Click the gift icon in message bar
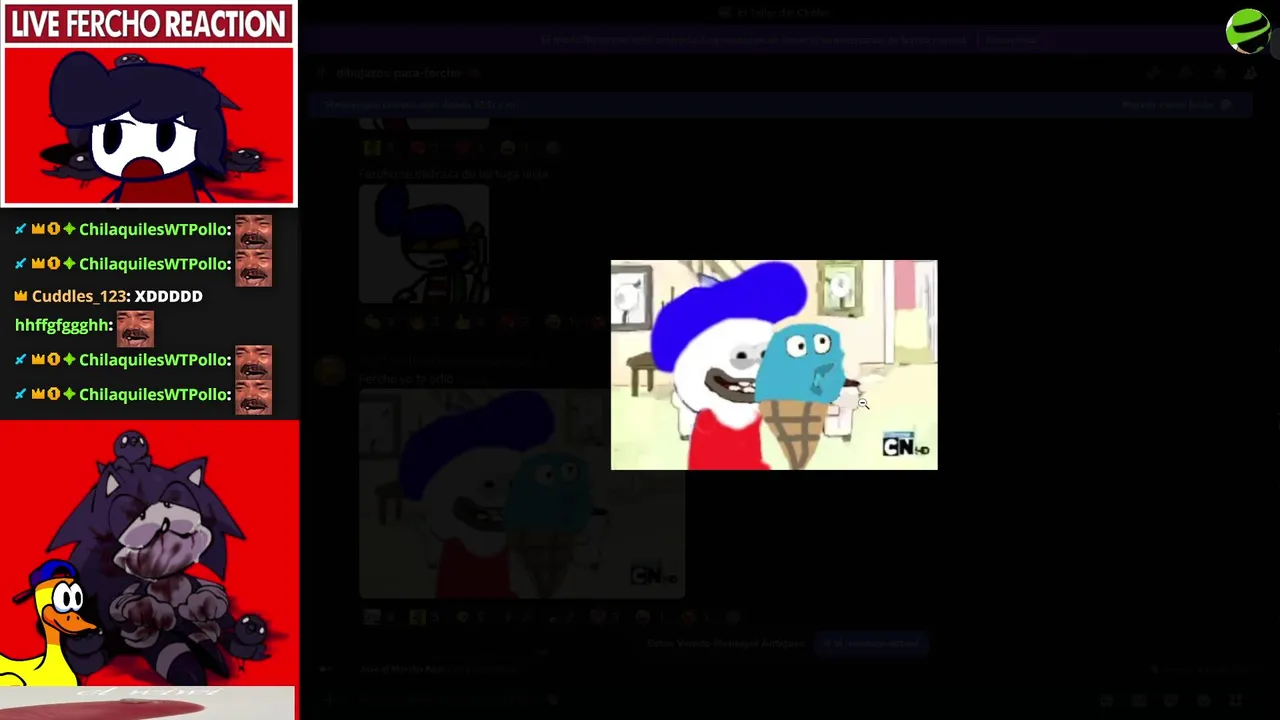Image resolution: width=1280 pixels, height=720 pixels. (1107, 701)
